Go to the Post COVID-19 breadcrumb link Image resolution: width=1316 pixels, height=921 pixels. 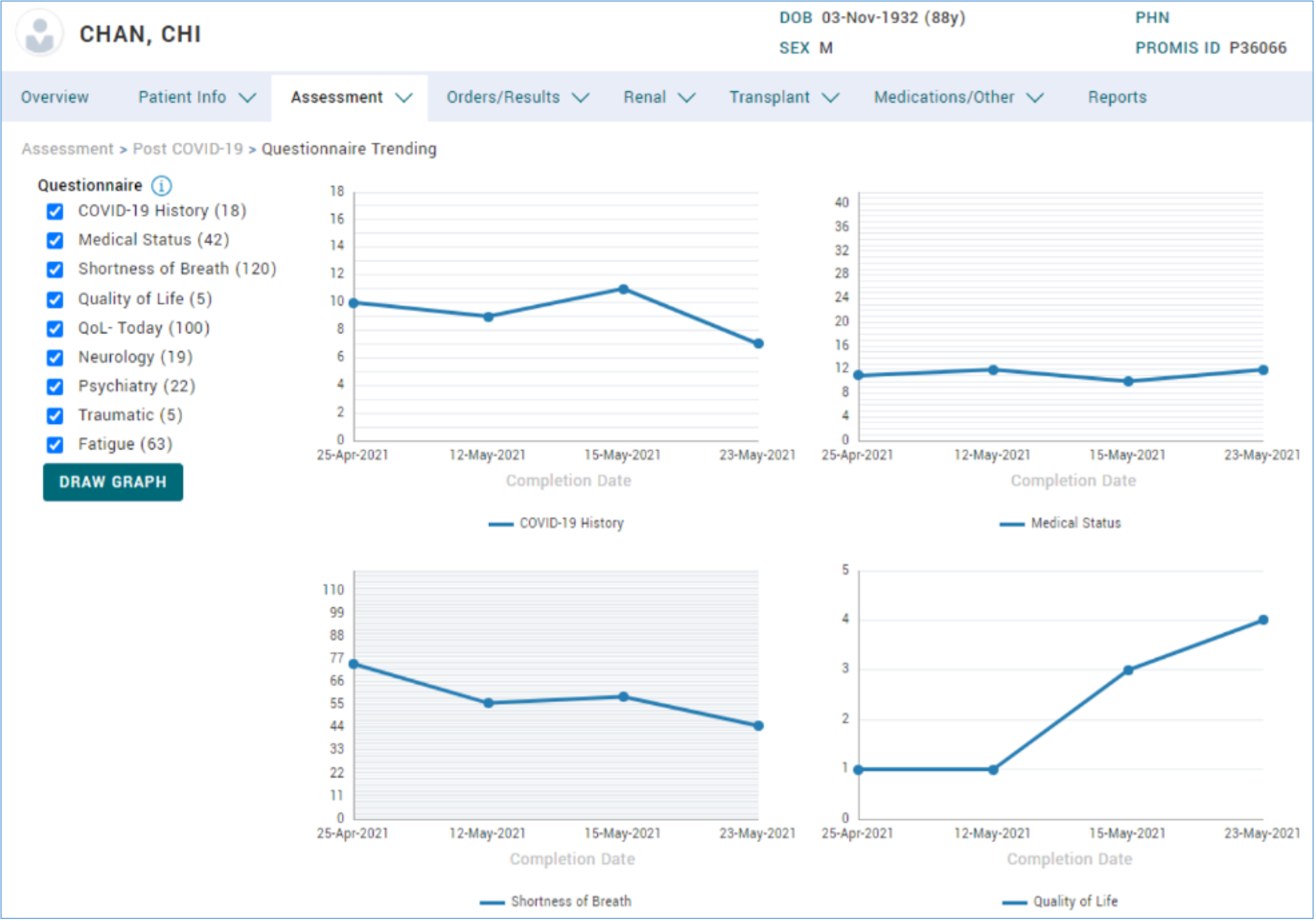tap(188, 149)
